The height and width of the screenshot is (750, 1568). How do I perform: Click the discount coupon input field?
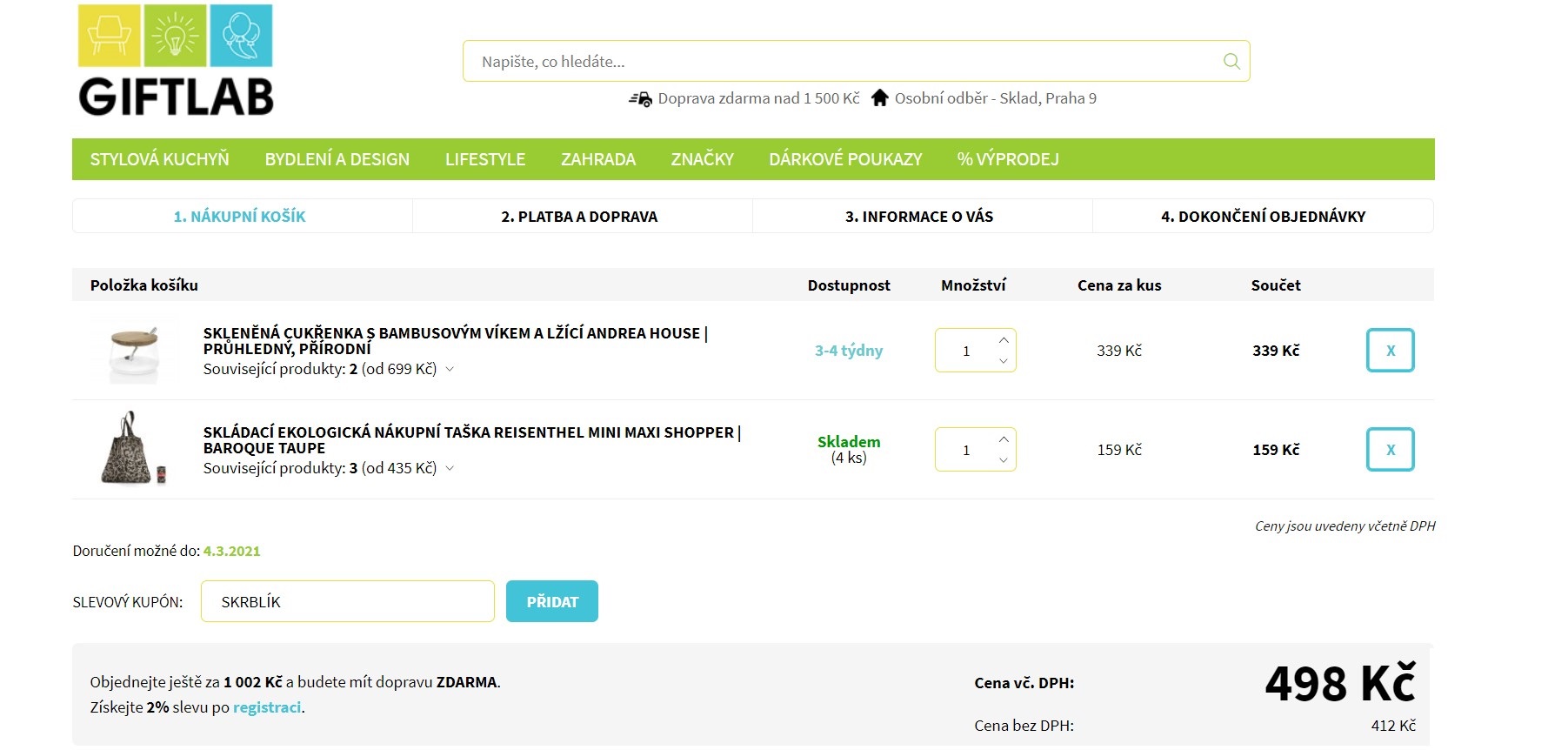[x=348, y=601]
